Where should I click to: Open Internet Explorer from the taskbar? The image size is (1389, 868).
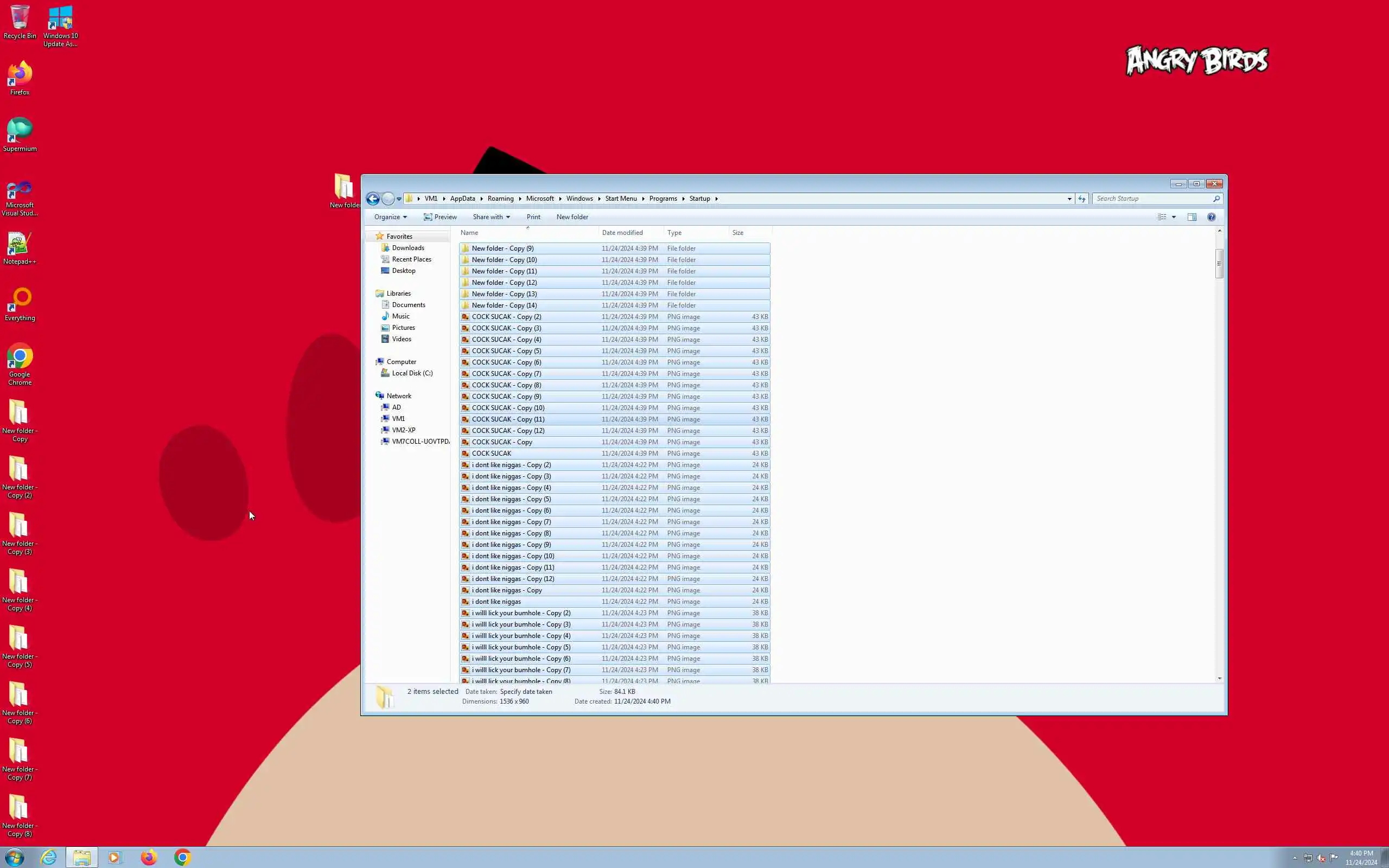[x=49, y=857]
